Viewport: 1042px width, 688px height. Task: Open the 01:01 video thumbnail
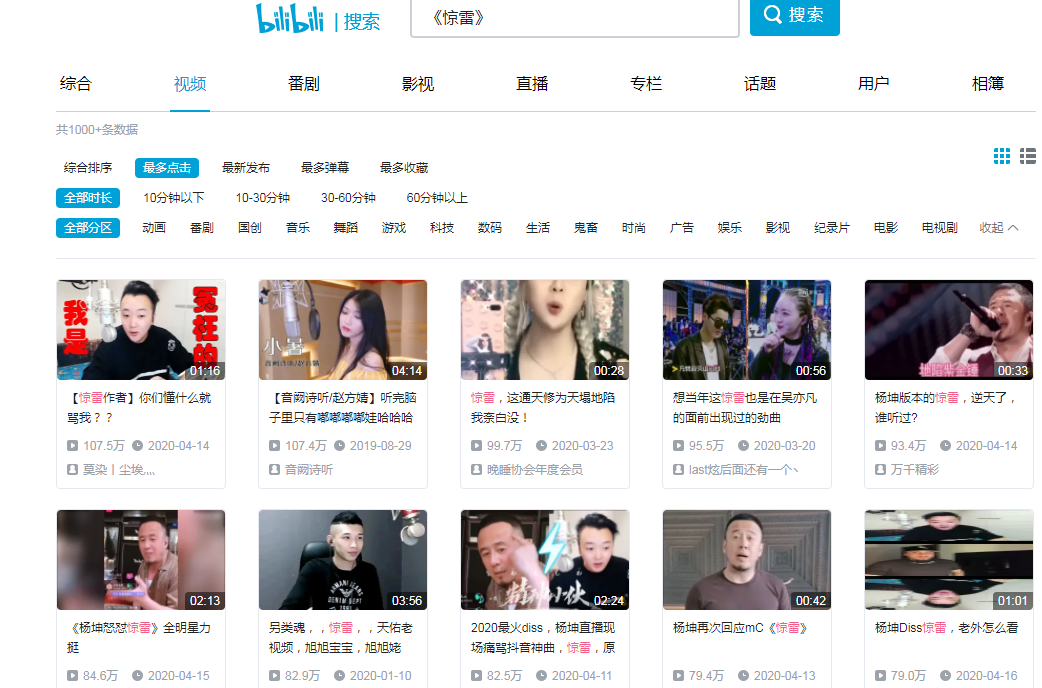949,560
